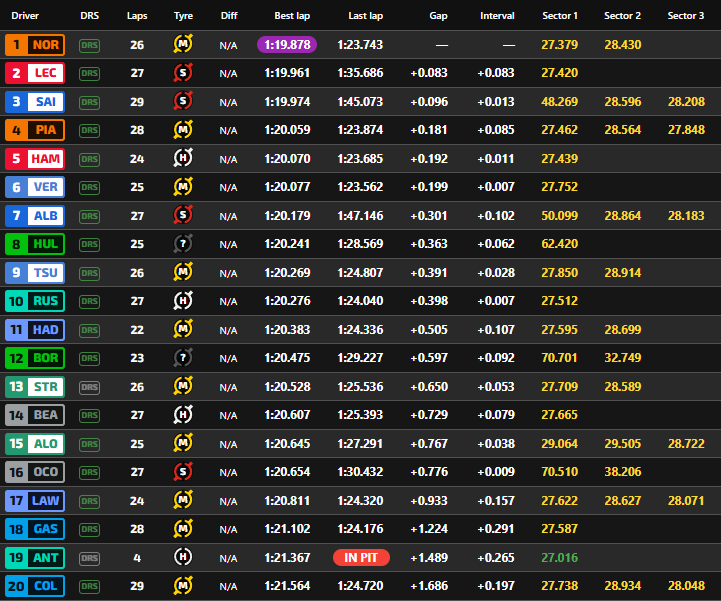
Task: Click Antonelli hard tyre icon
Action: [x=183, y=557]
